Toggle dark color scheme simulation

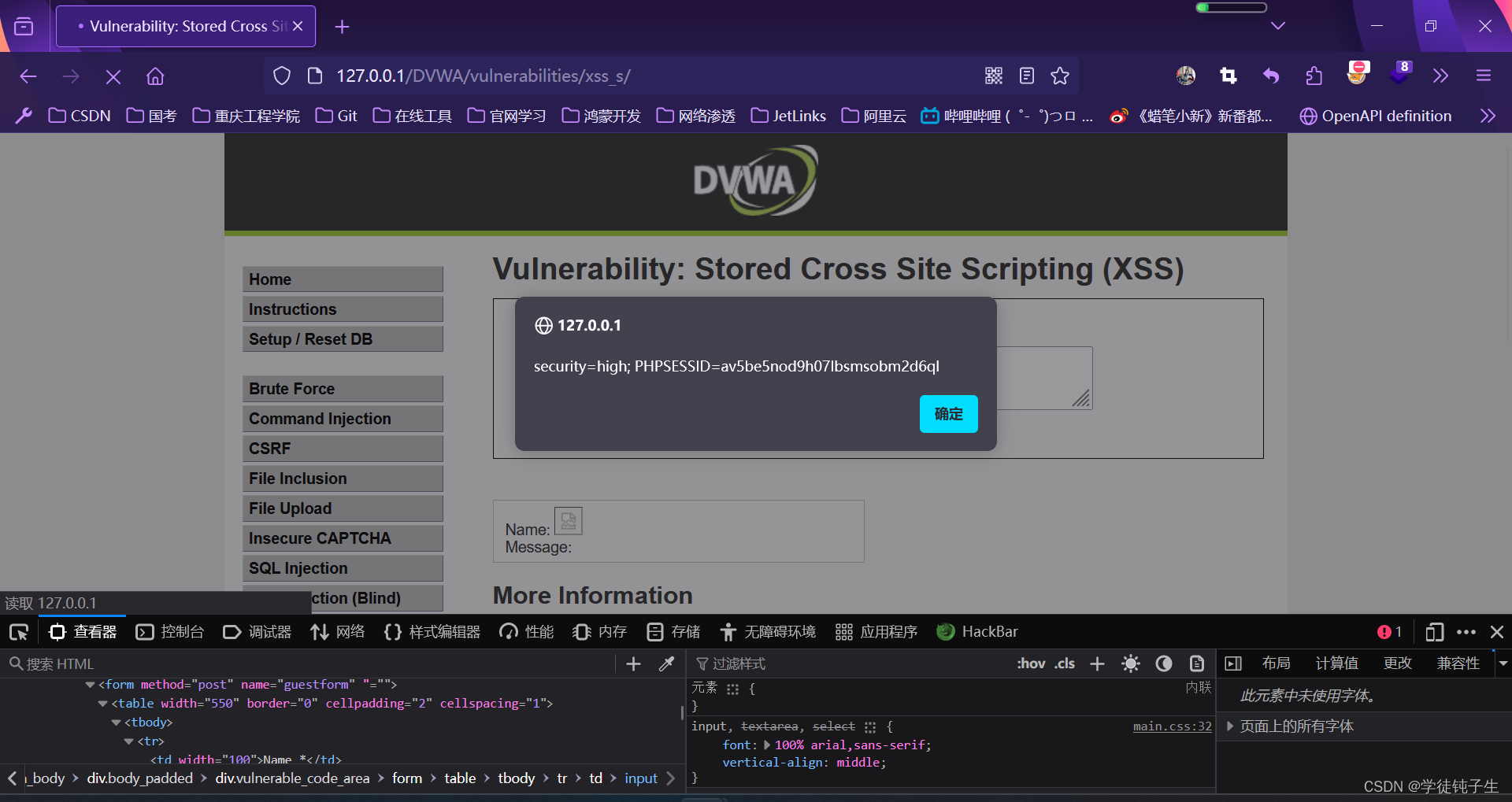click(x=1164, y=663)
